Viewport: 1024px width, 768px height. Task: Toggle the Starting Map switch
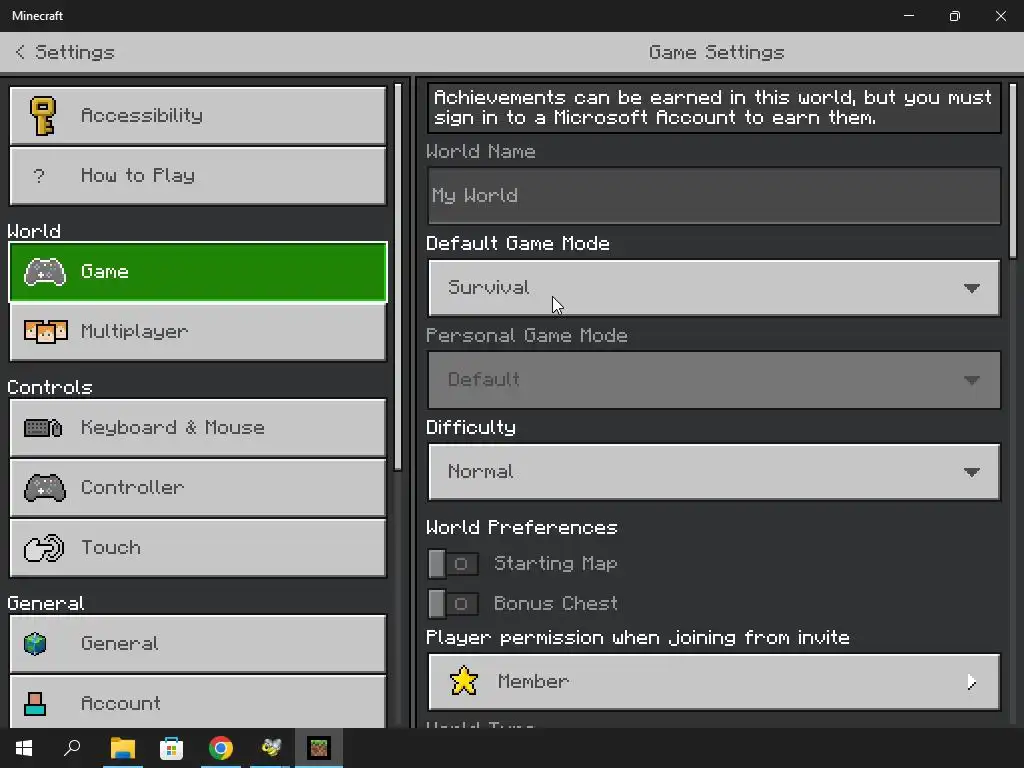[x=453, y=564]
